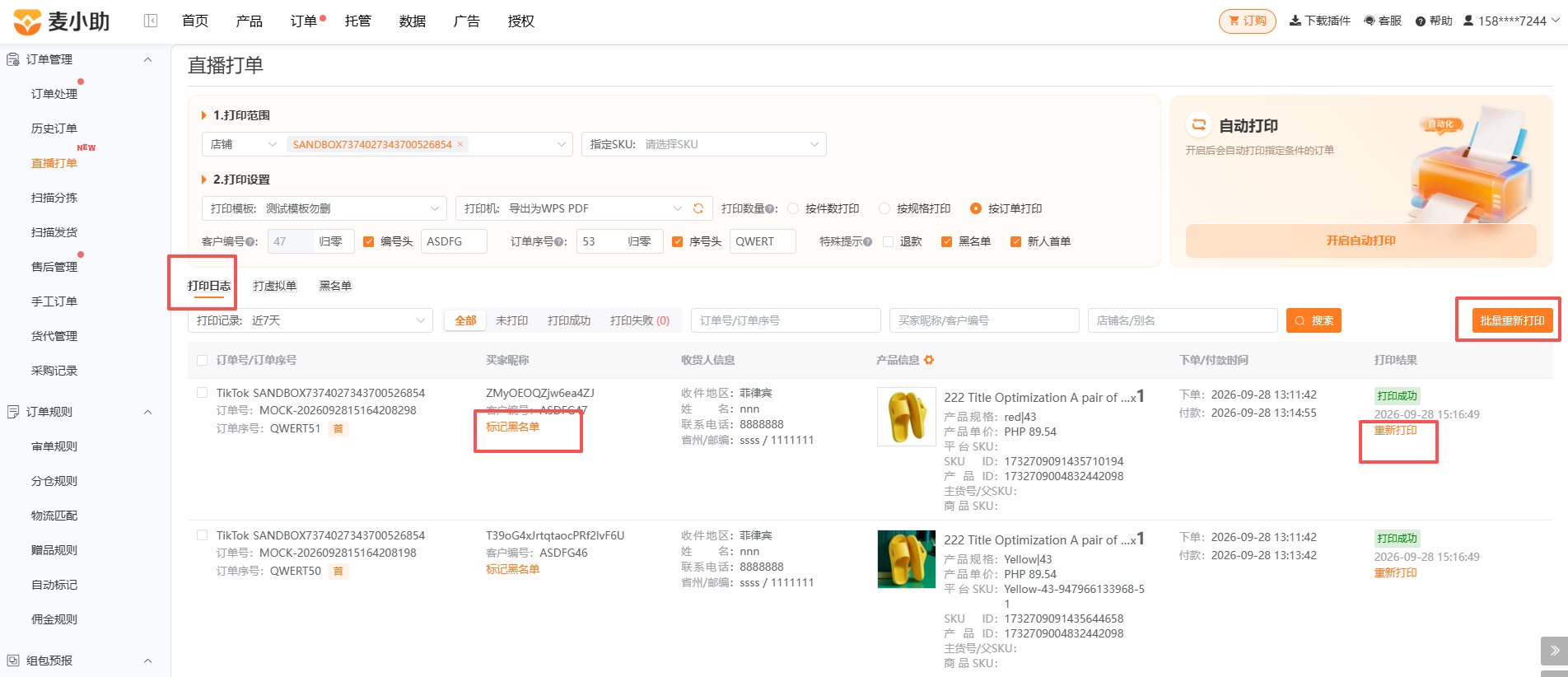This screenshot has height=677, width=1568.
Task: Click 重新打印 for order QWERT50
Action: click(1395, 572)
